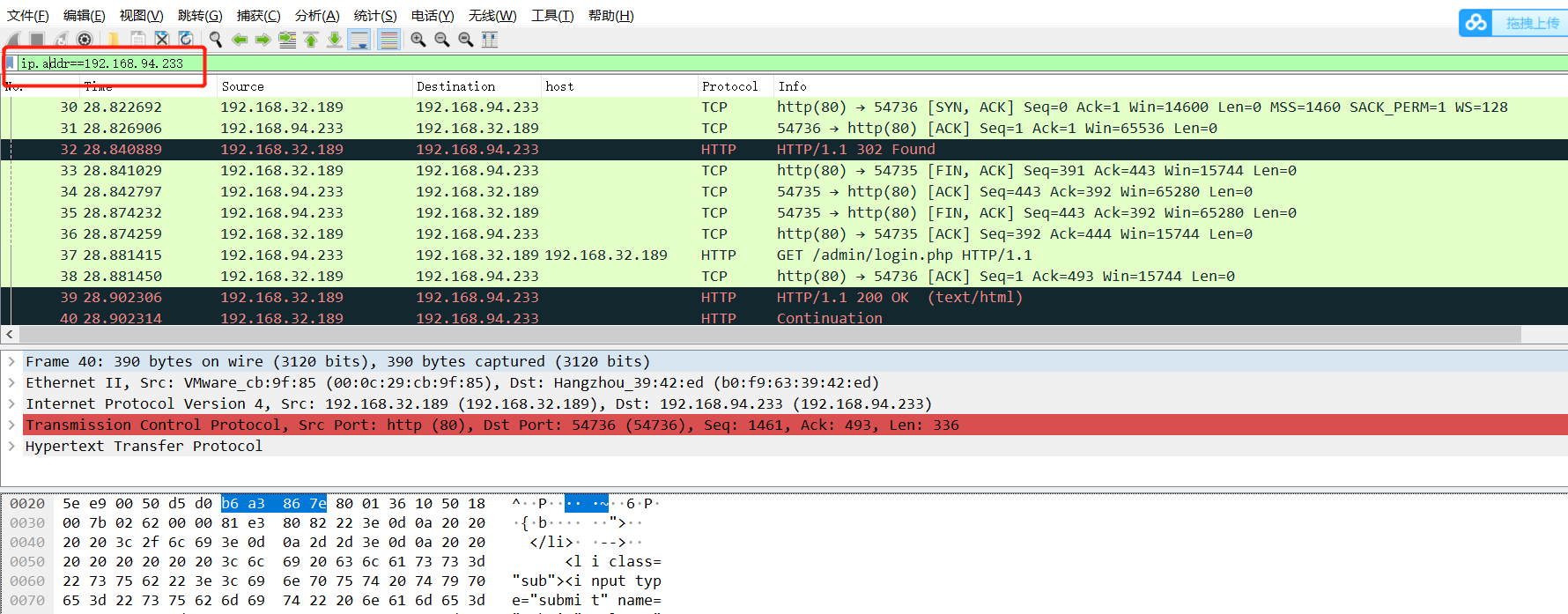Viewport: 1568px width, 614px height.
Task: Select packet 39 HTTP 200 OK row
Action: click(x=784, y=298)
